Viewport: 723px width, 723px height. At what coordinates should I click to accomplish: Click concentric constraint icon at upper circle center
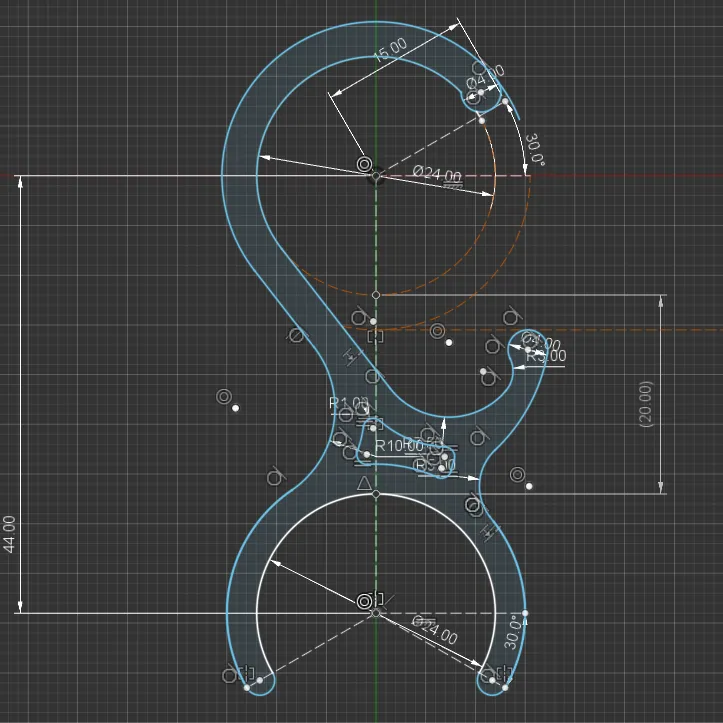click(364, 163)
